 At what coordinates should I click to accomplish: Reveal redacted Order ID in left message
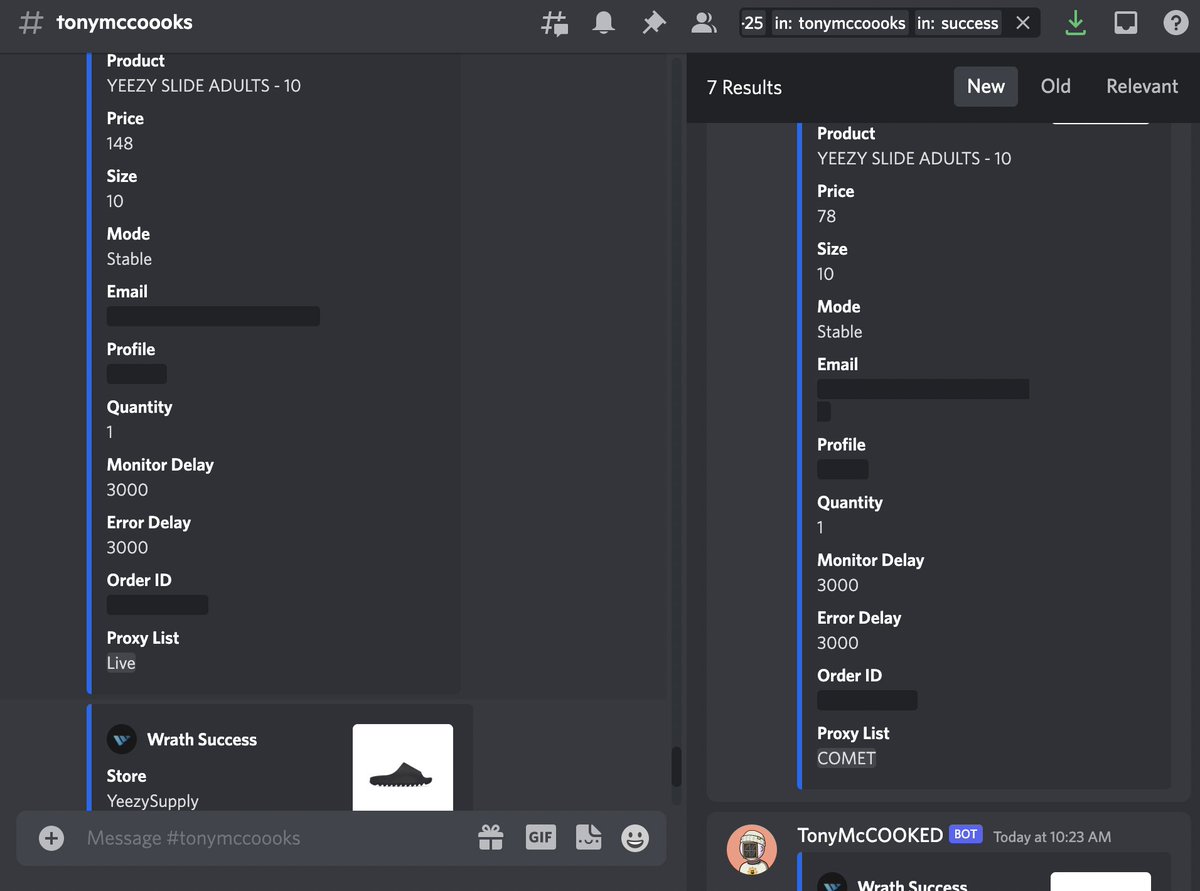(x=158, y=605)
